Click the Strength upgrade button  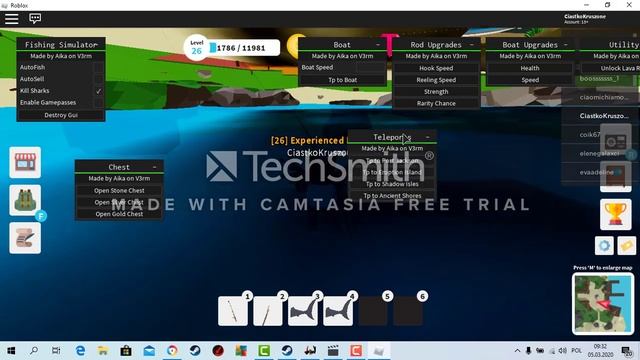pos(436,92)
